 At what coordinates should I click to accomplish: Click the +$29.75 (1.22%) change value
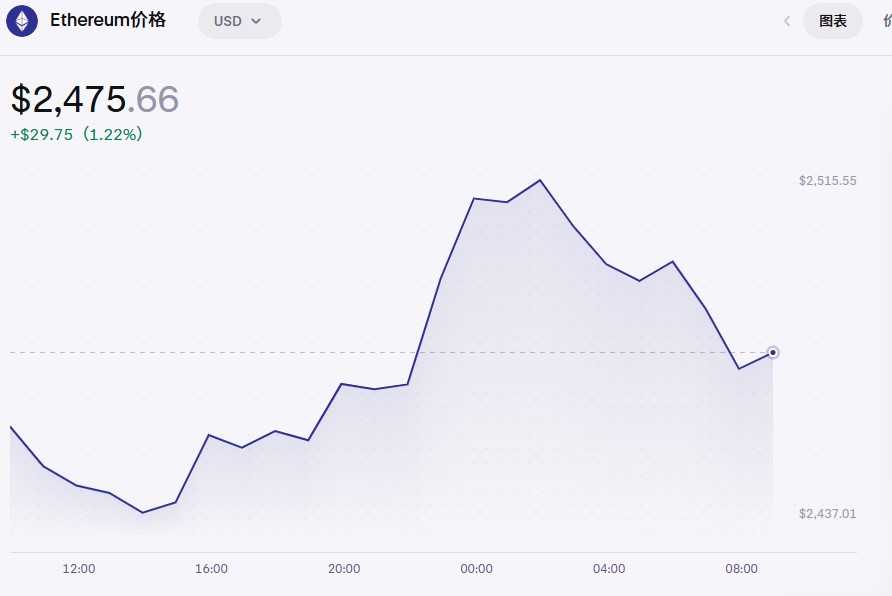click(x=77, y=134)
